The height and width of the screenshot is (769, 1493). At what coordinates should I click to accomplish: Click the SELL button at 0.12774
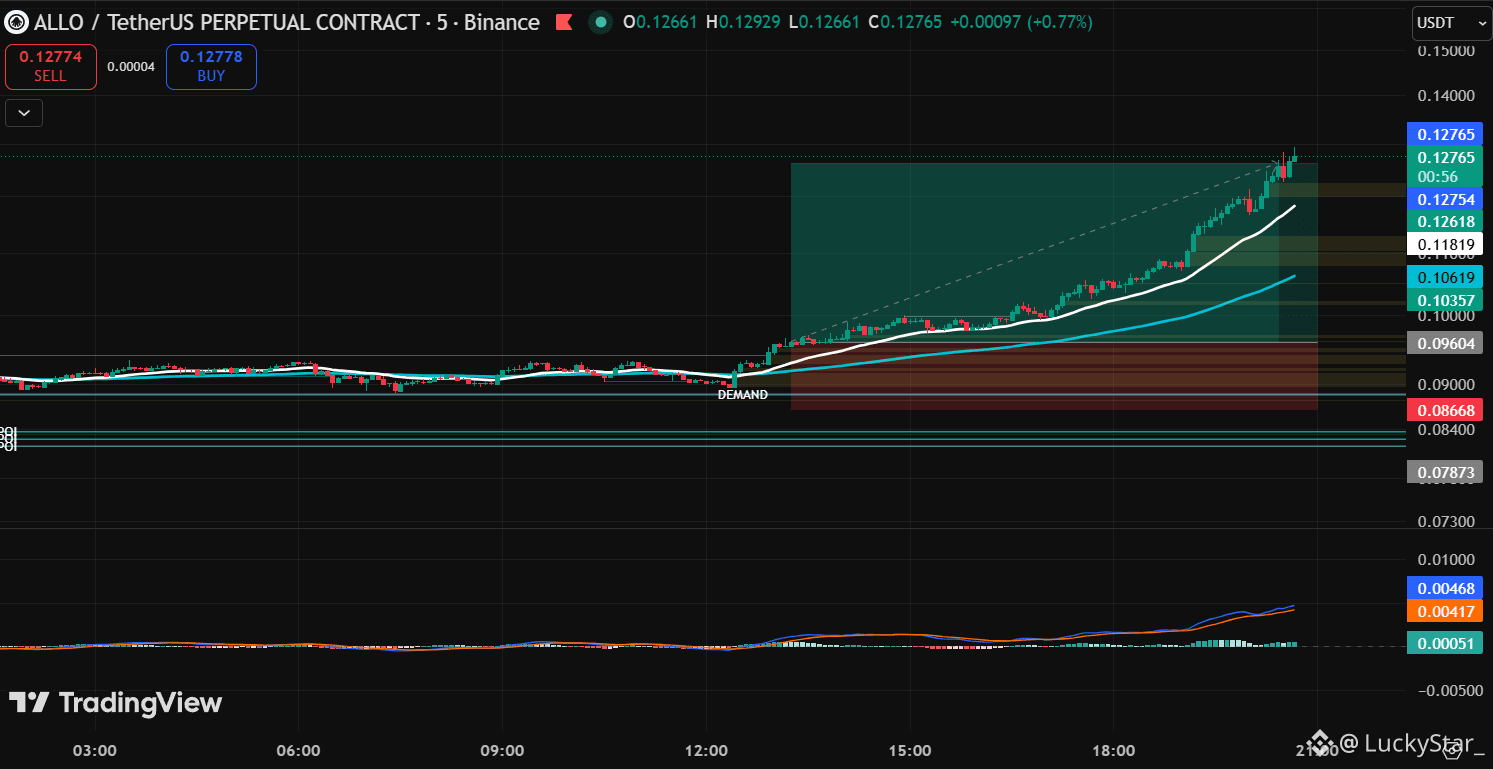pos(51,66)
